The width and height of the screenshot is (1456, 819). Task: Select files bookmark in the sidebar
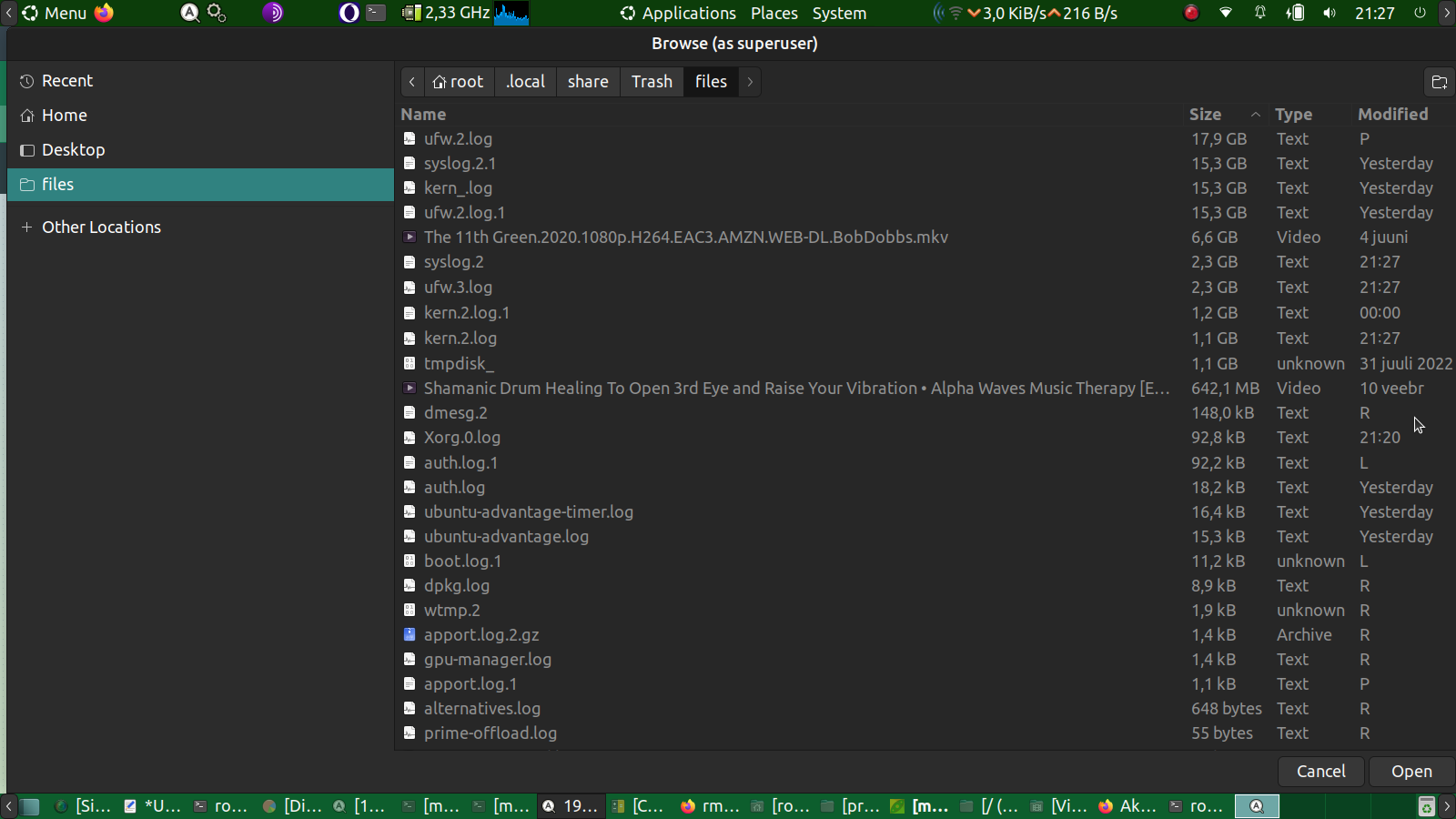pos(200,185)
